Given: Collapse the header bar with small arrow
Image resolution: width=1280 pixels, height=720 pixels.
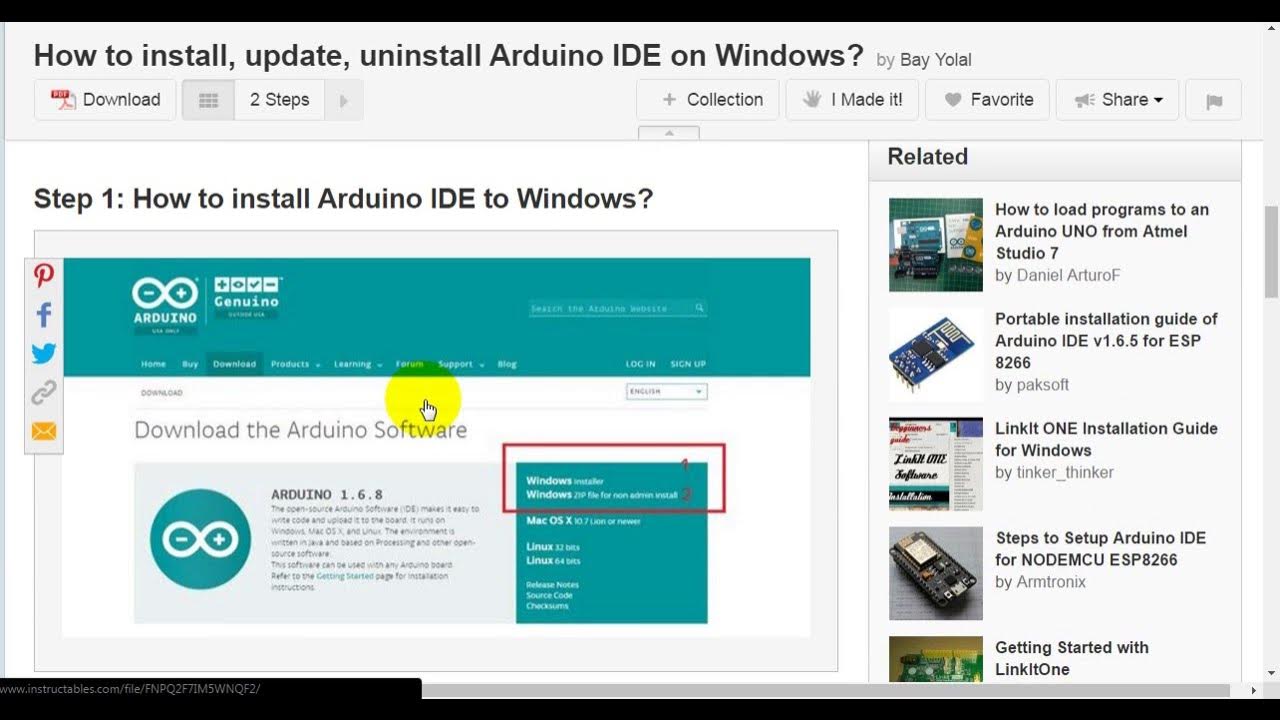Looking at the screenshot, I should (669, 133).
